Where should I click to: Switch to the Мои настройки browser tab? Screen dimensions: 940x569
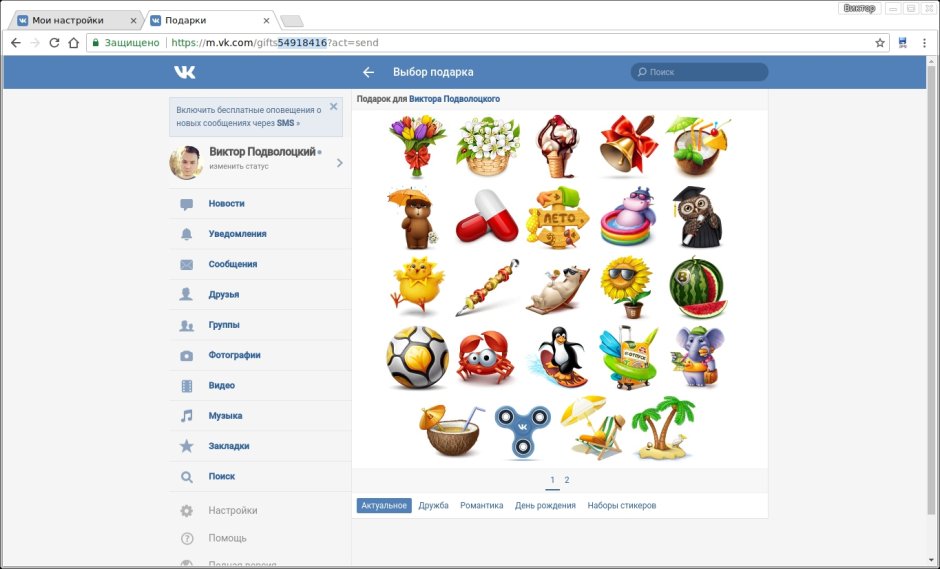(78, 20)
